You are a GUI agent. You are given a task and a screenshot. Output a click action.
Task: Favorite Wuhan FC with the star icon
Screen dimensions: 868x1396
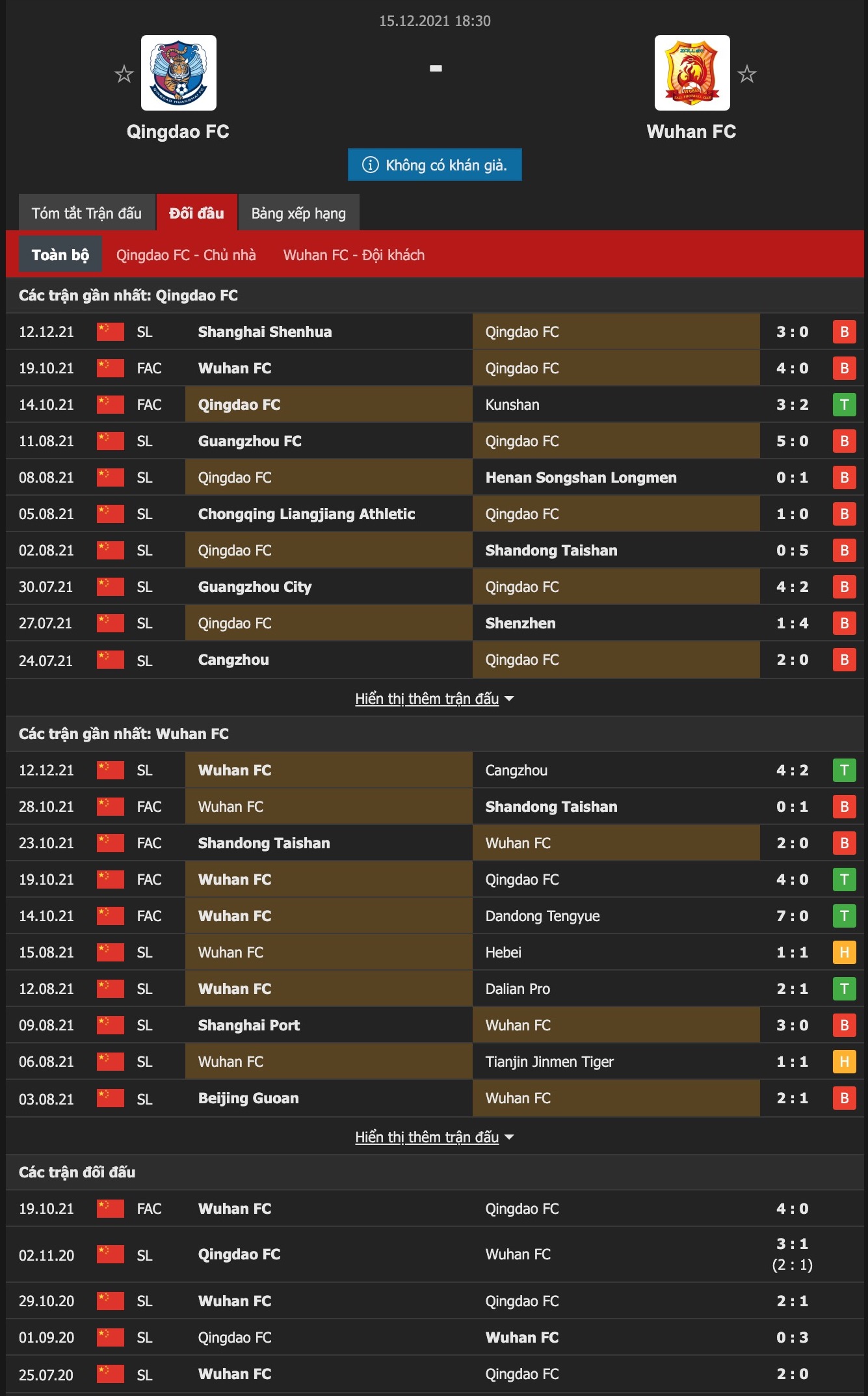click(x=747, y=74)
